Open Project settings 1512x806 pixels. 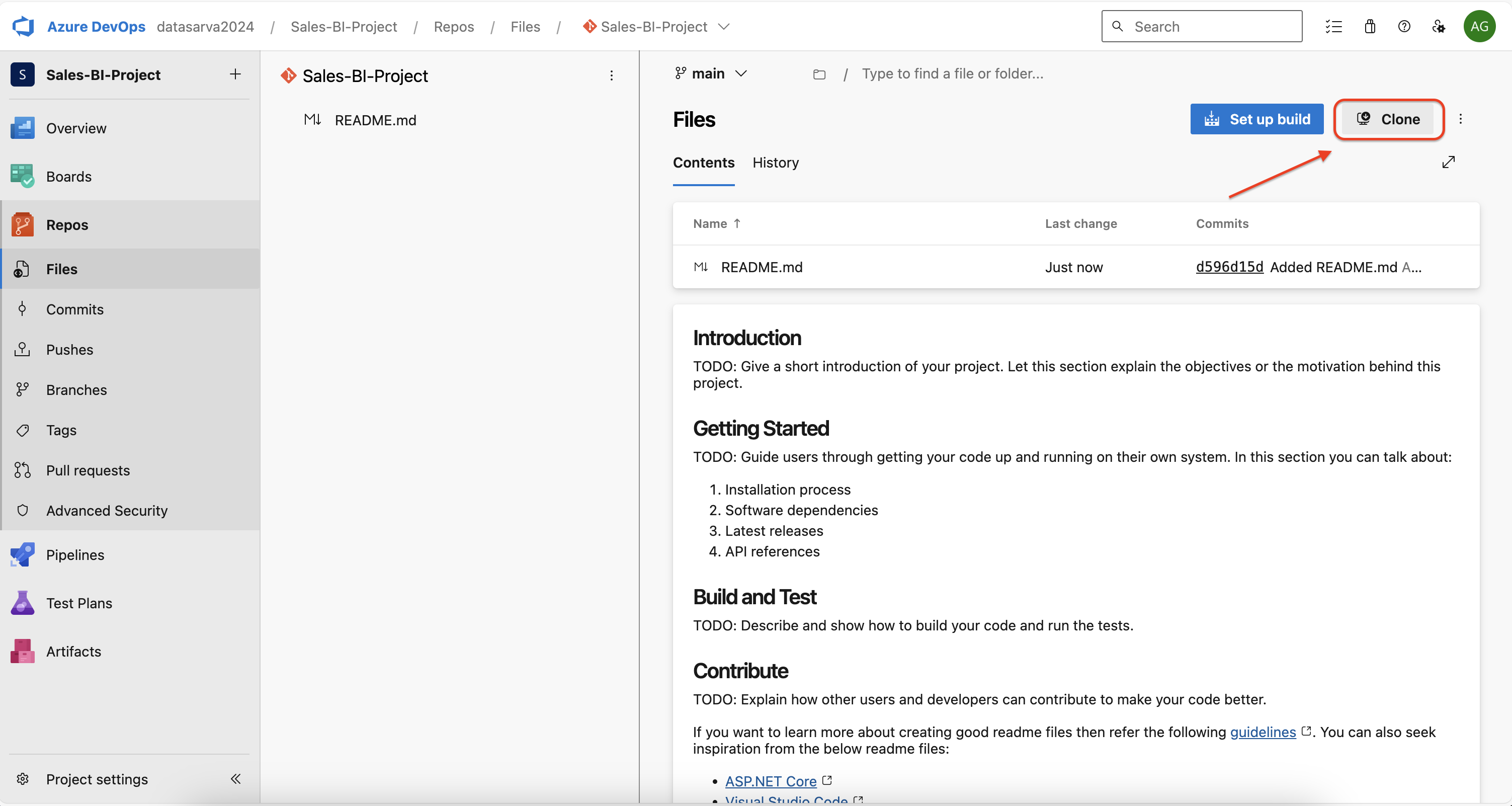(x=97, y=779)
